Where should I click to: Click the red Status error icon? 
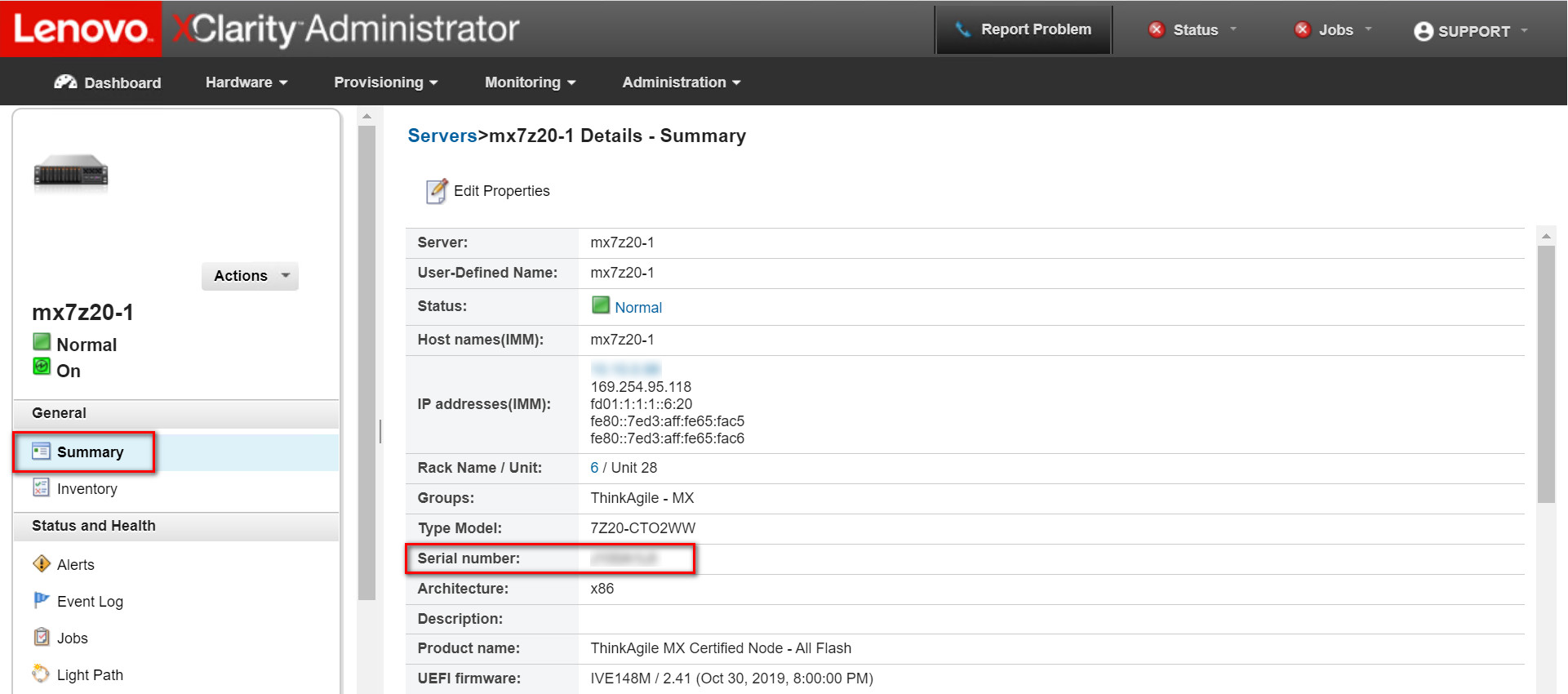(x=1156, y=29)
